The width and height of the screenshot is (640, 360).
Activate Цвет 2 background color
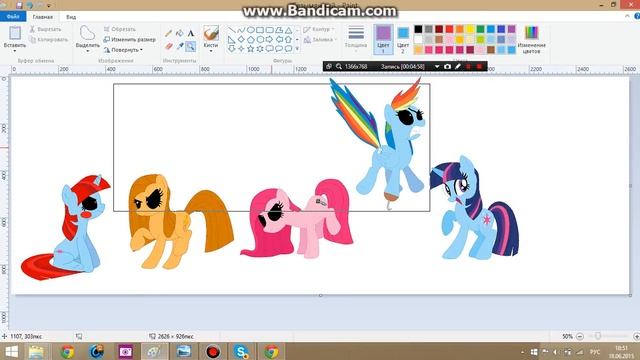point(403,40)
